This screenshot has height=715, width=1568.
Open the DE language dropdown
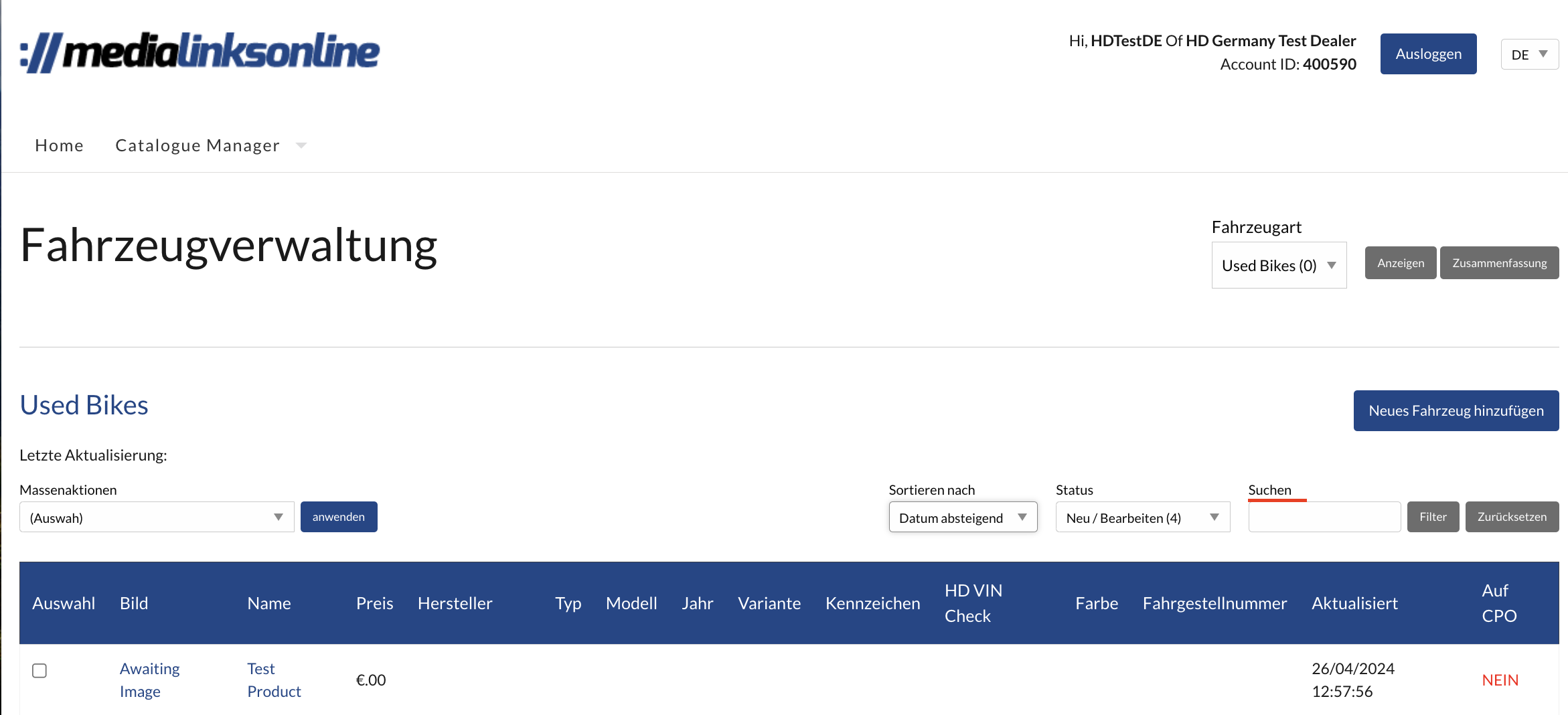(x=1529, y=54)
